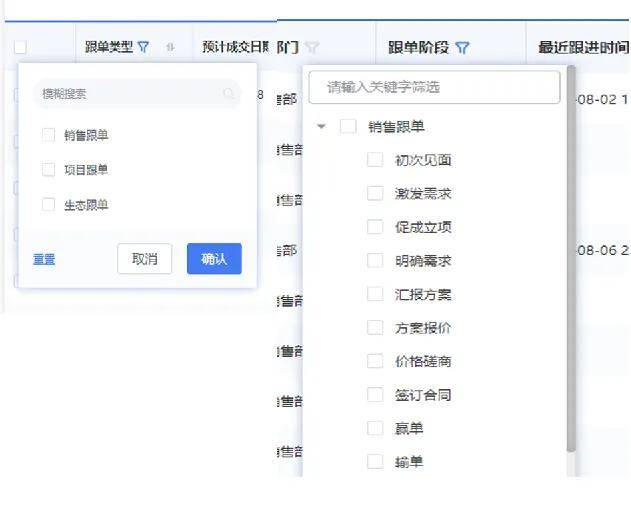Tick the 项目跟单 checkbox

[x=48, y=170]
